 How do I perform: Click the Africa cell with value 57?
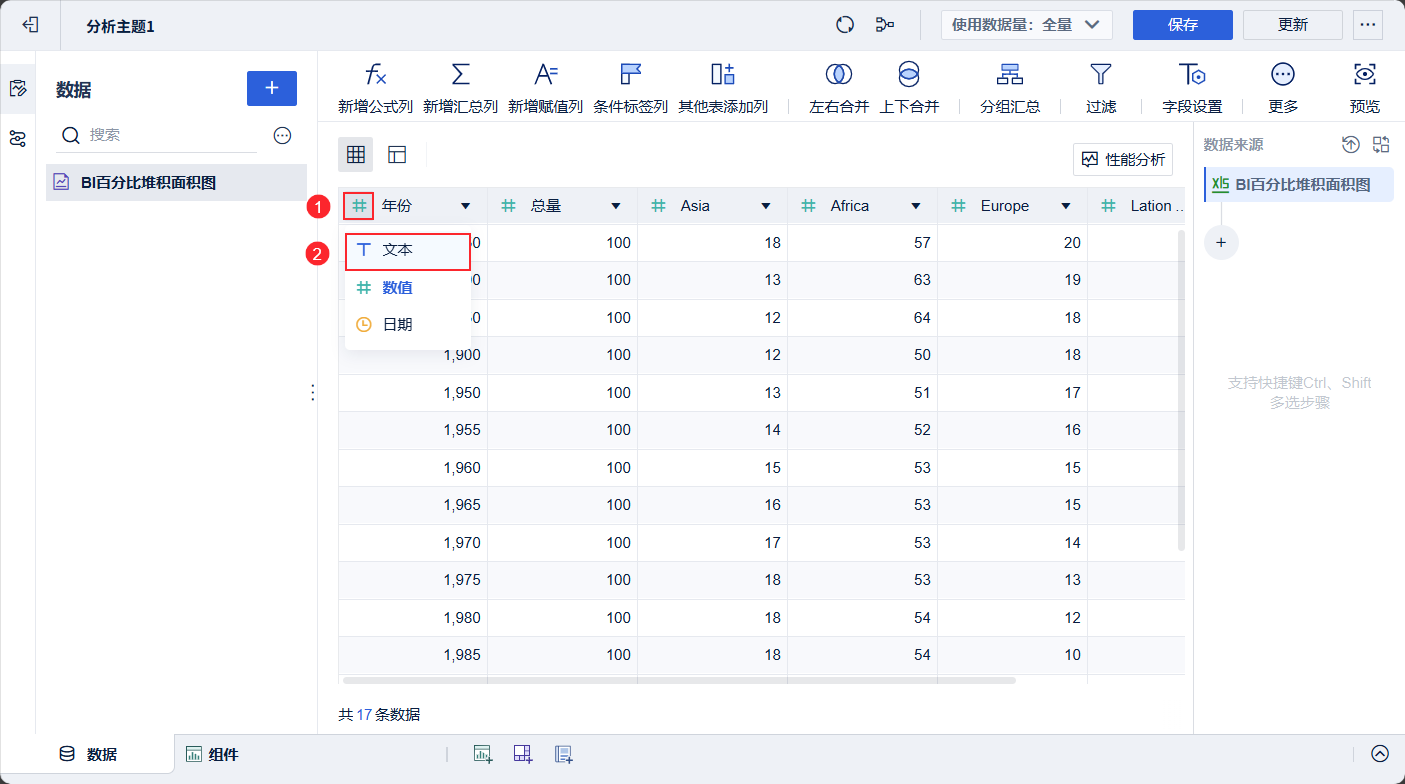pos(863,243)
